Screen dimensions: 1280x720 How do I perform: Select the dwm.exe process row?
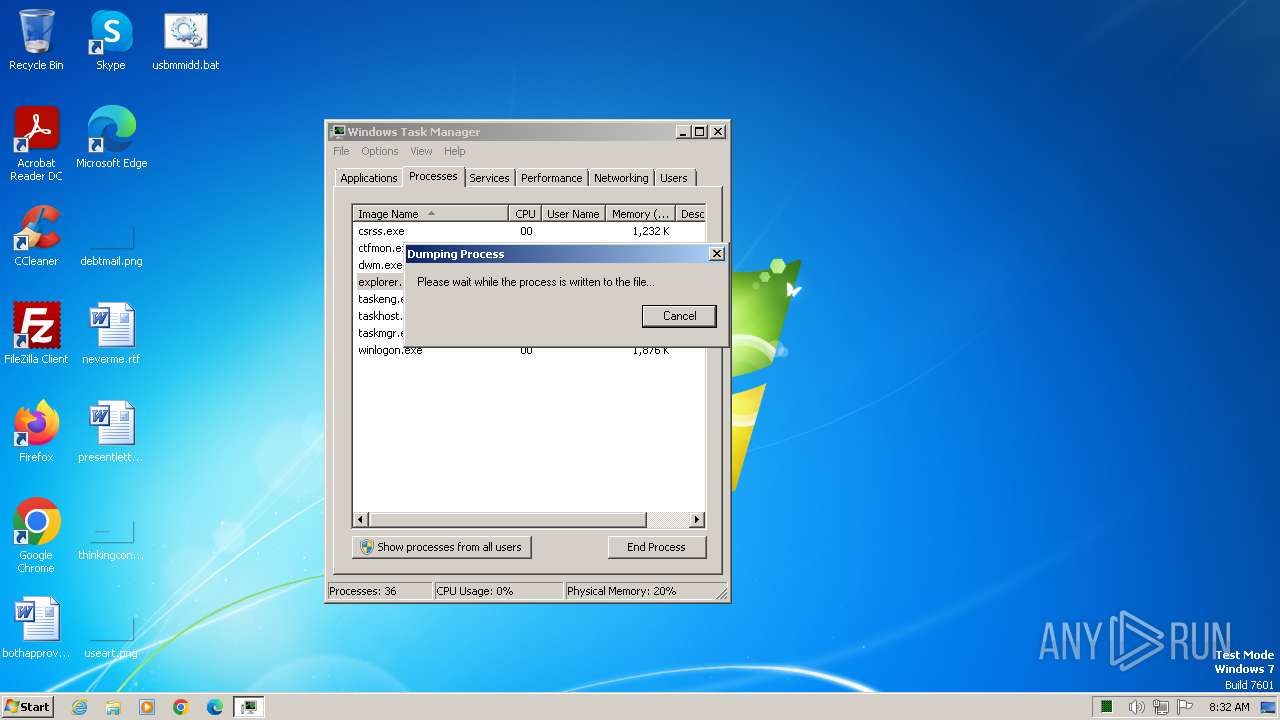[x=380, y=265]
